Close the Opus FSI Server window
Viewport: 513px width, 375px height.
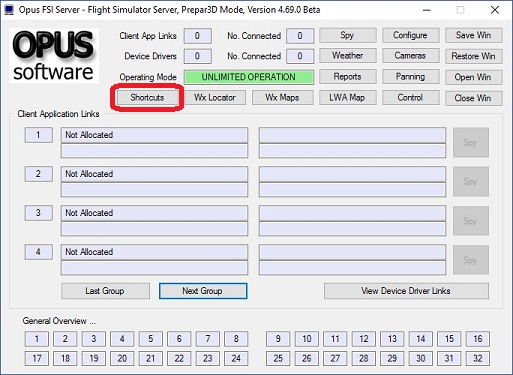(x=495, y=10)
